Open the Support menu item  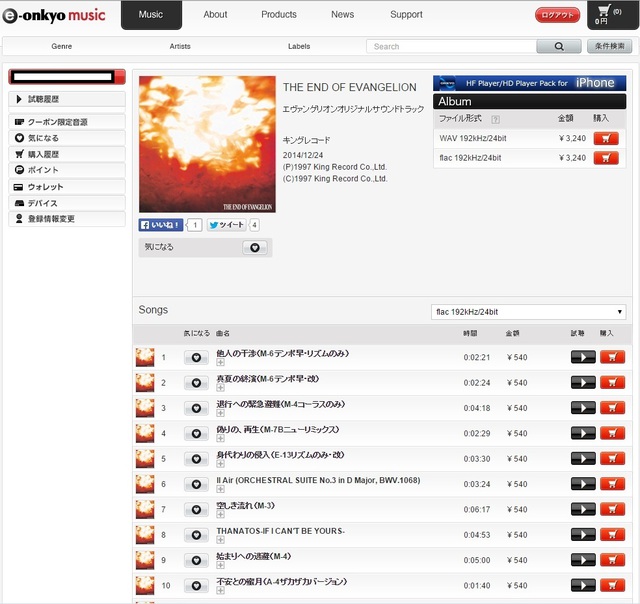tap(406, 15)
